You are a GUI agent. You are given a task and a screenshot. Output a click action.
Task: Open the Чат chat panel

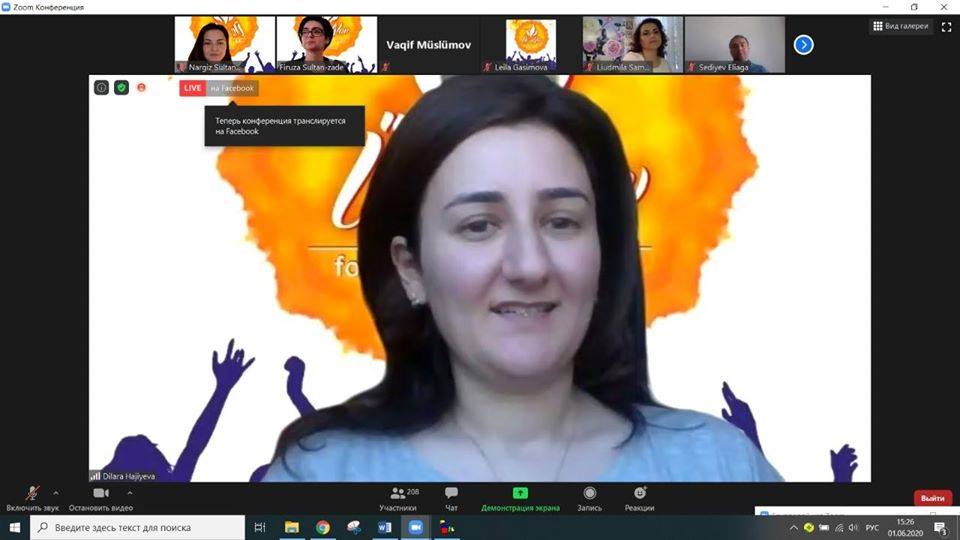tap(451, 494)
